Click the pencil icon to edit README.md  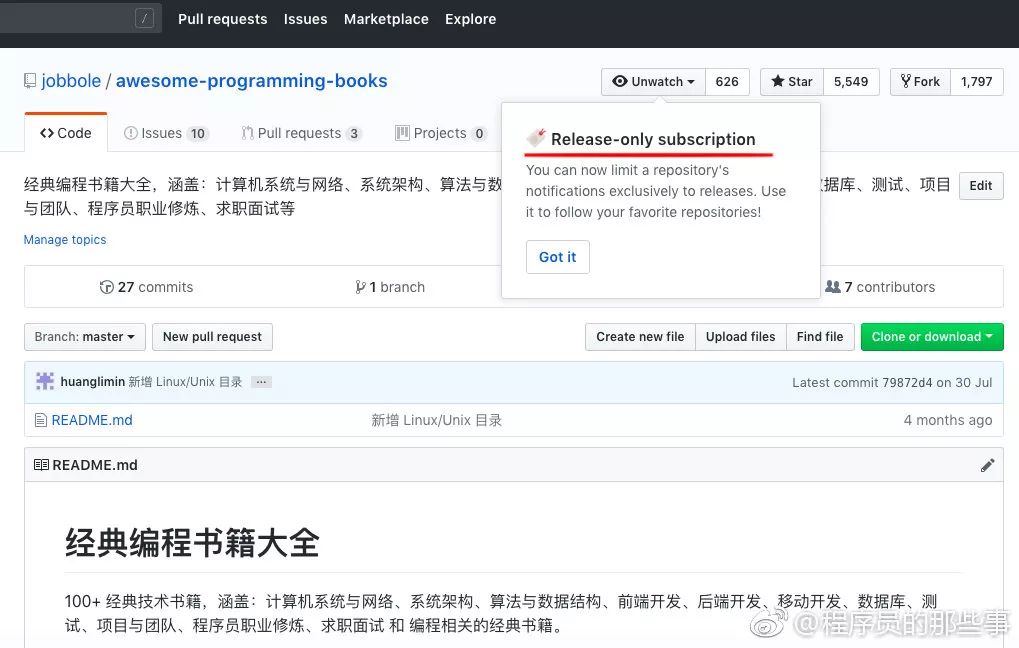point(987,465)
